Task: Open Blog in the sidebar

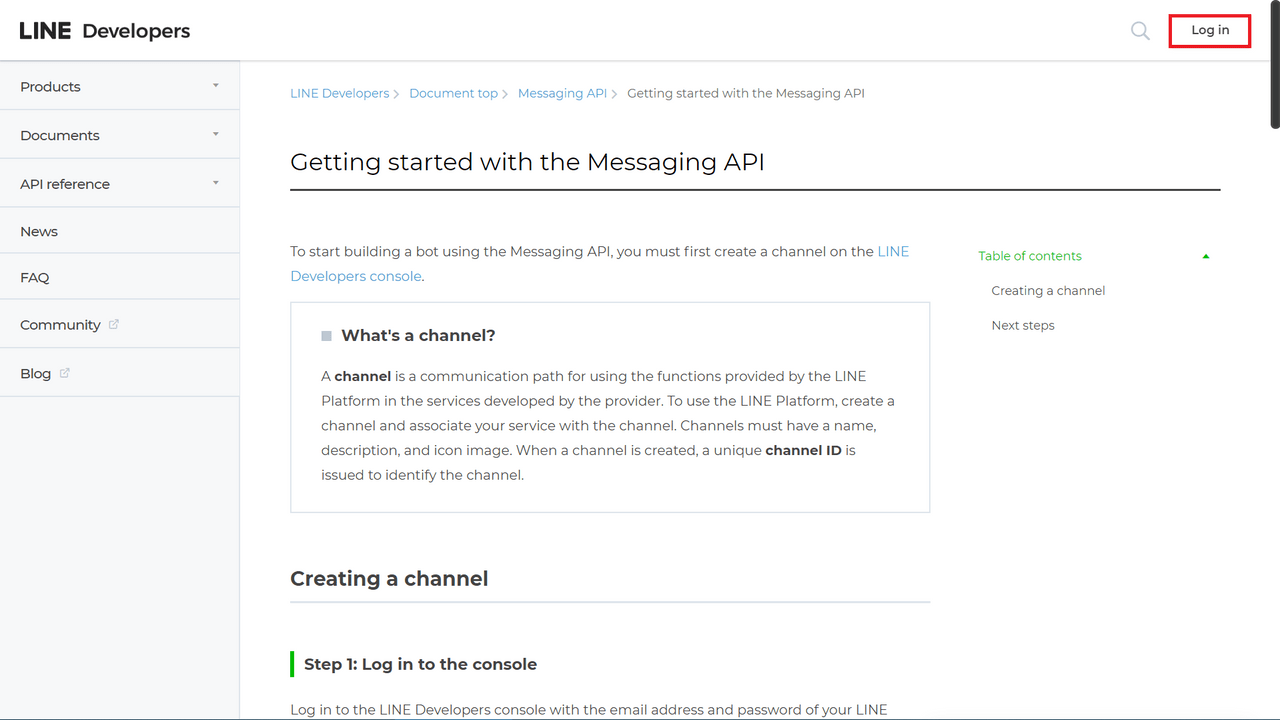Action: click(x=35, y=373)
